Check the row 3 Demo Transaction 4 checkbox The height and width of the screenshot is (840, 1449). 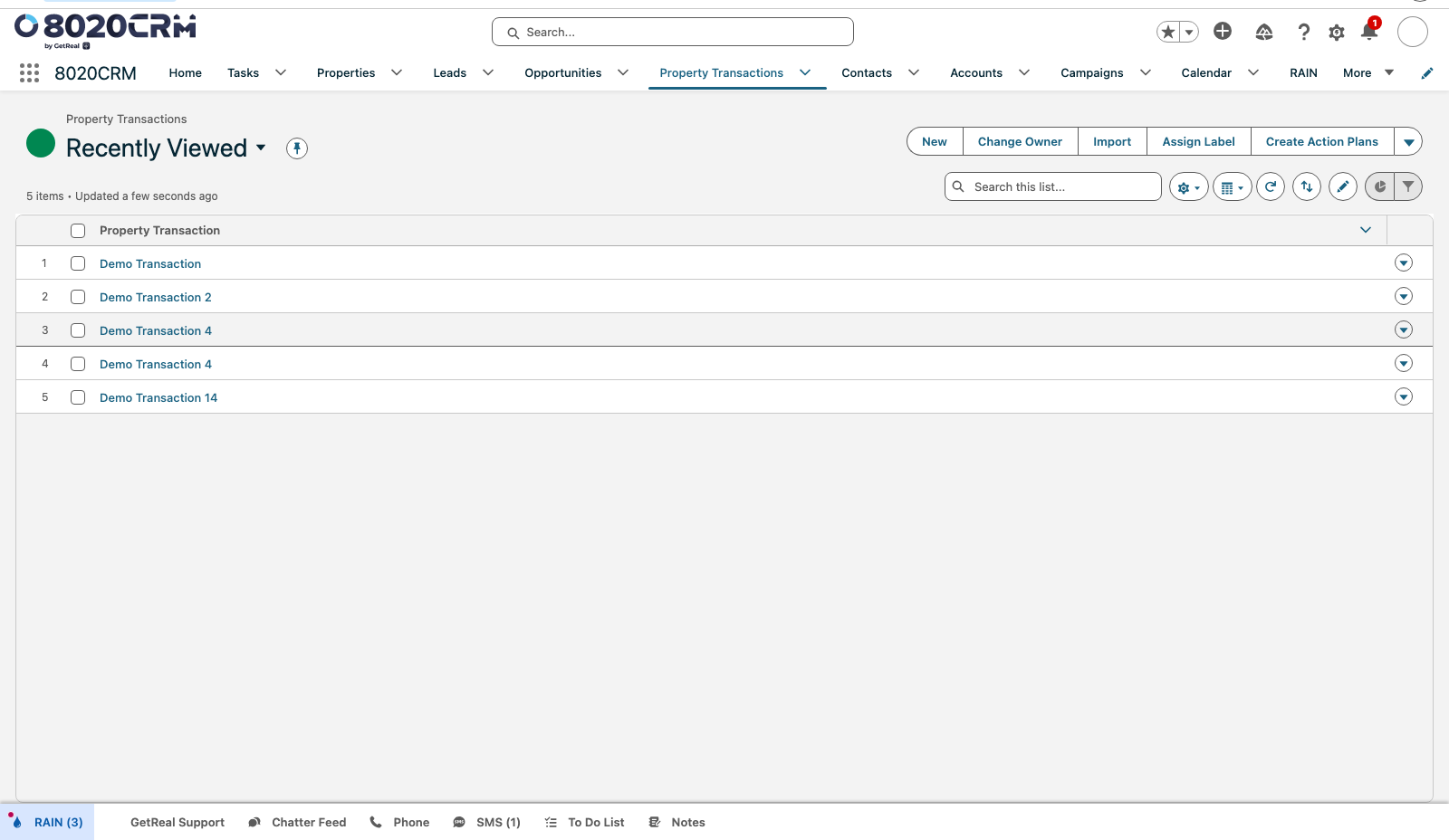(78, 330)
